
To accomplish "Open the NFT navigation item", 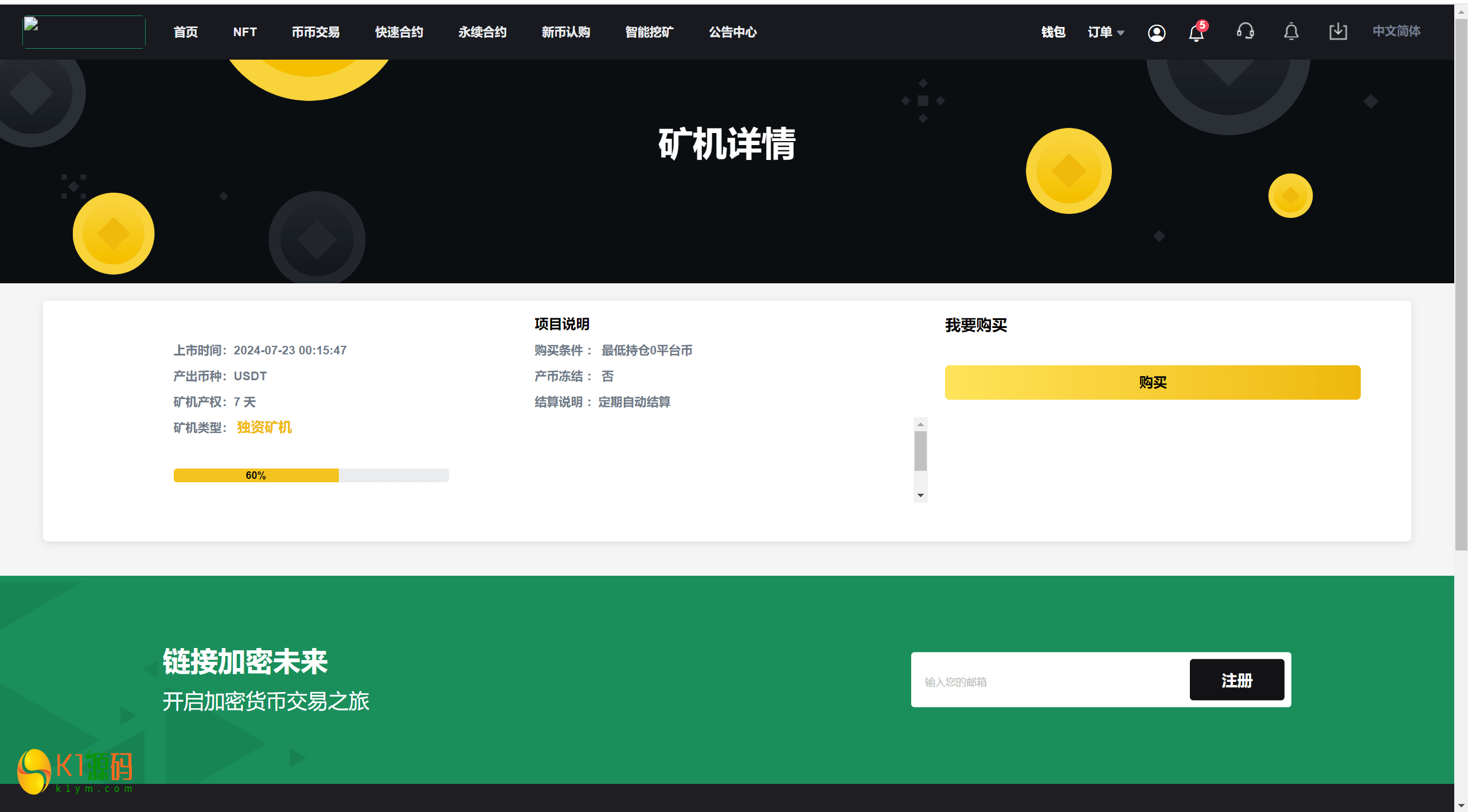I will click(x=245, y=32).
